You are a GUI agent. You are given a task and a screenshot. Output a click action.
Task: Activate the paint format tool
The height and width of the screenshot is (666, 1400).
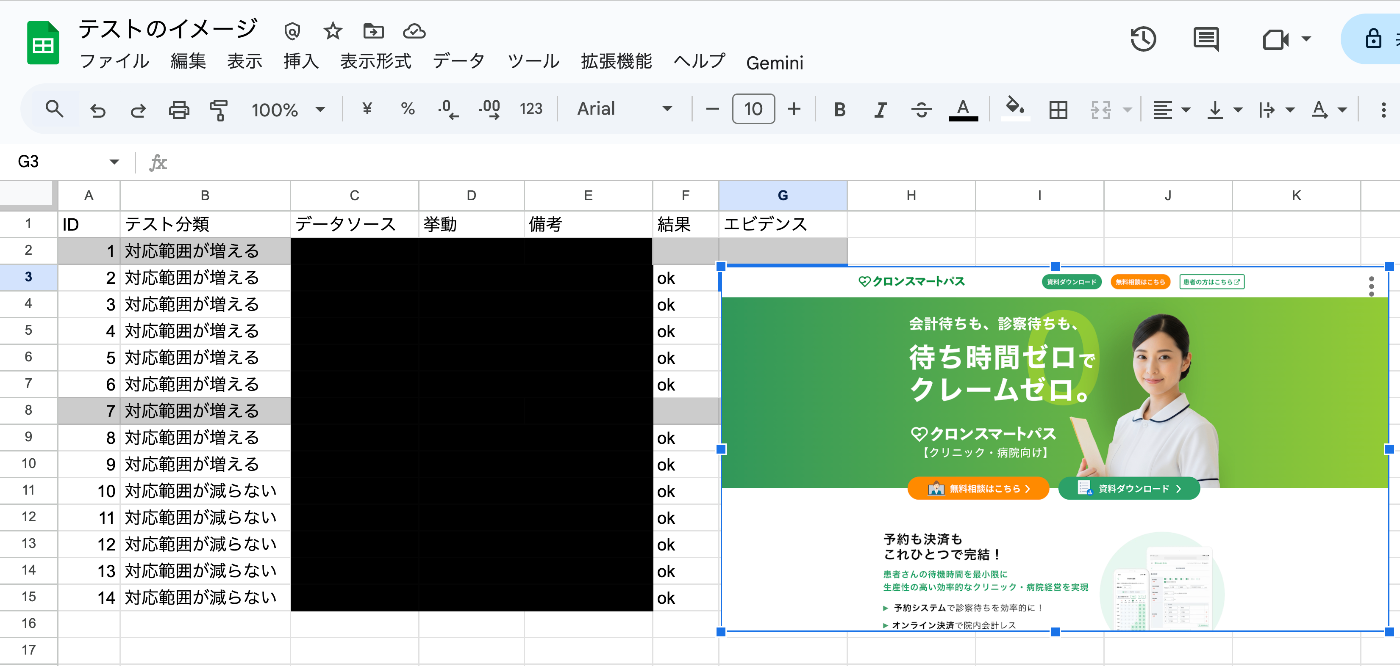coord(219,110)
